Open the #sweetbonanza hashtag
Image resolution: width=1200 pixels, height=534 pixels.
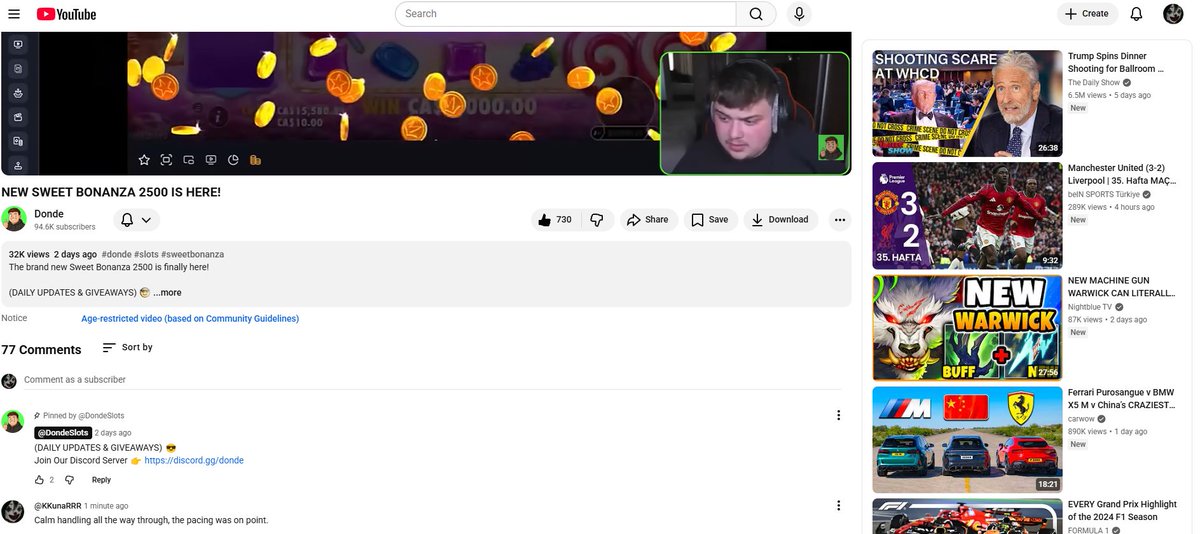click(192, 255)
